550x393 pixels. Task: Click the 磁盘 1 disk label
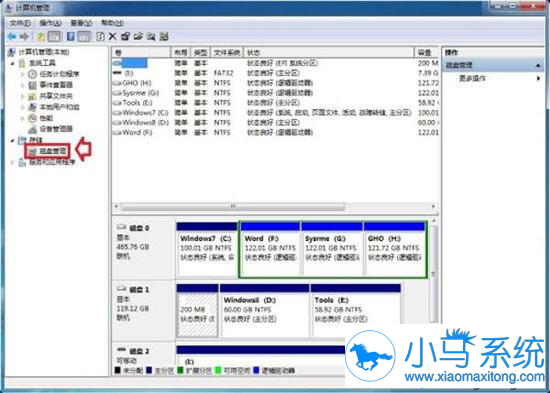tap(139, 290)
